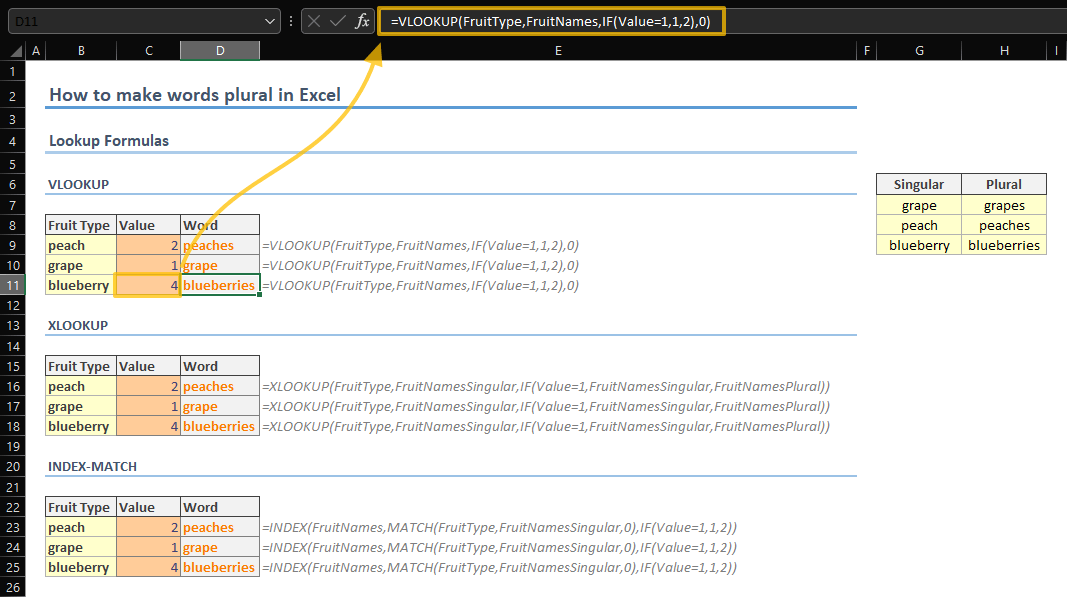The image size is (1067, 597).
Task: Click the XLOOKUP section heading cell
Action: [78, 326]
